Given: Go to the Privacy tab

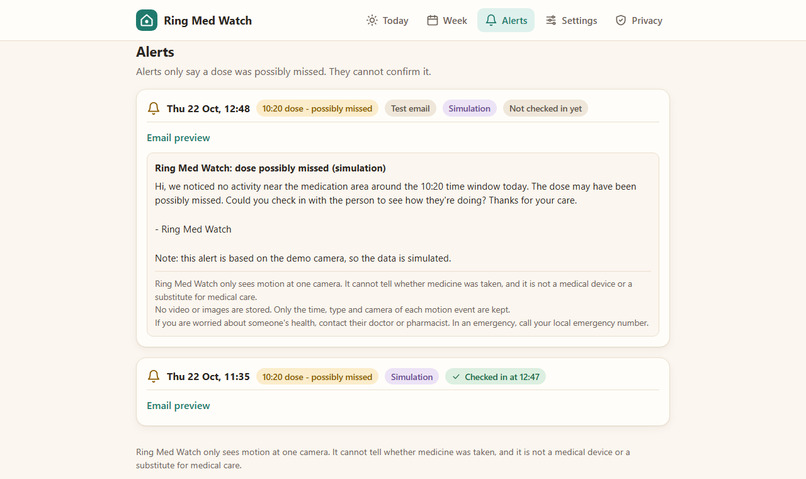Looking at the screenshot, I should point(639,21).
